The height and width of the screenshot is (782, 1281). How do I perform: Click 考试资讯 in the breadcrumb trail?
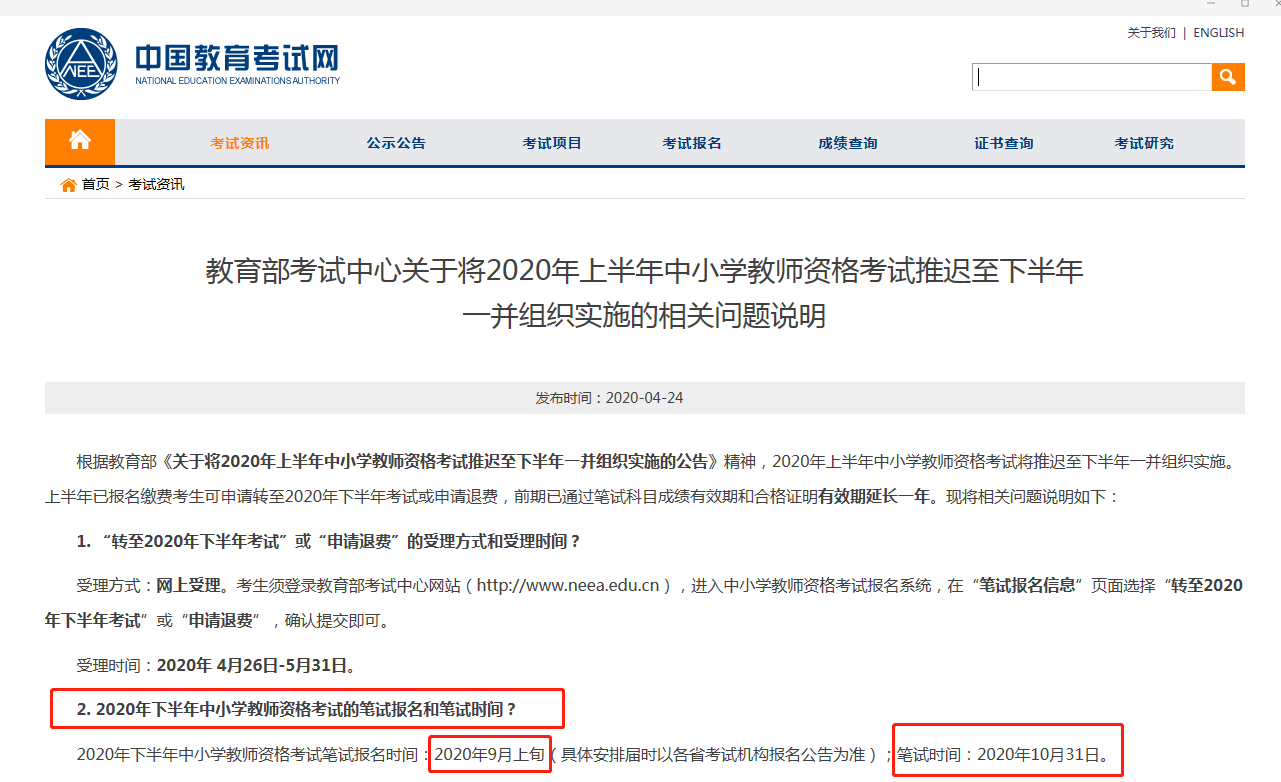click(156, 185)
